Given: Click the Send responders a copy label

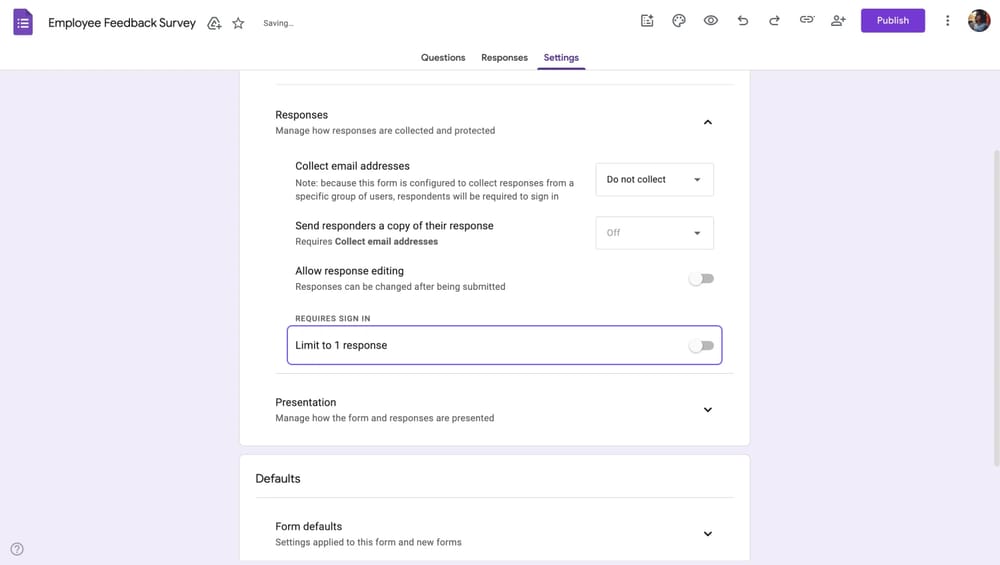Looking at the screenshot, I should 394,226.
